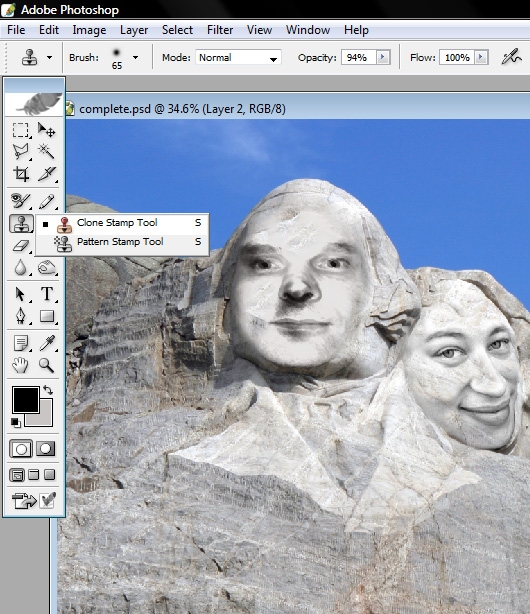The height and width of the screenshot is (614, 530).
Task: Enable airbrush mode in options bar
Action: coord(511,58)
